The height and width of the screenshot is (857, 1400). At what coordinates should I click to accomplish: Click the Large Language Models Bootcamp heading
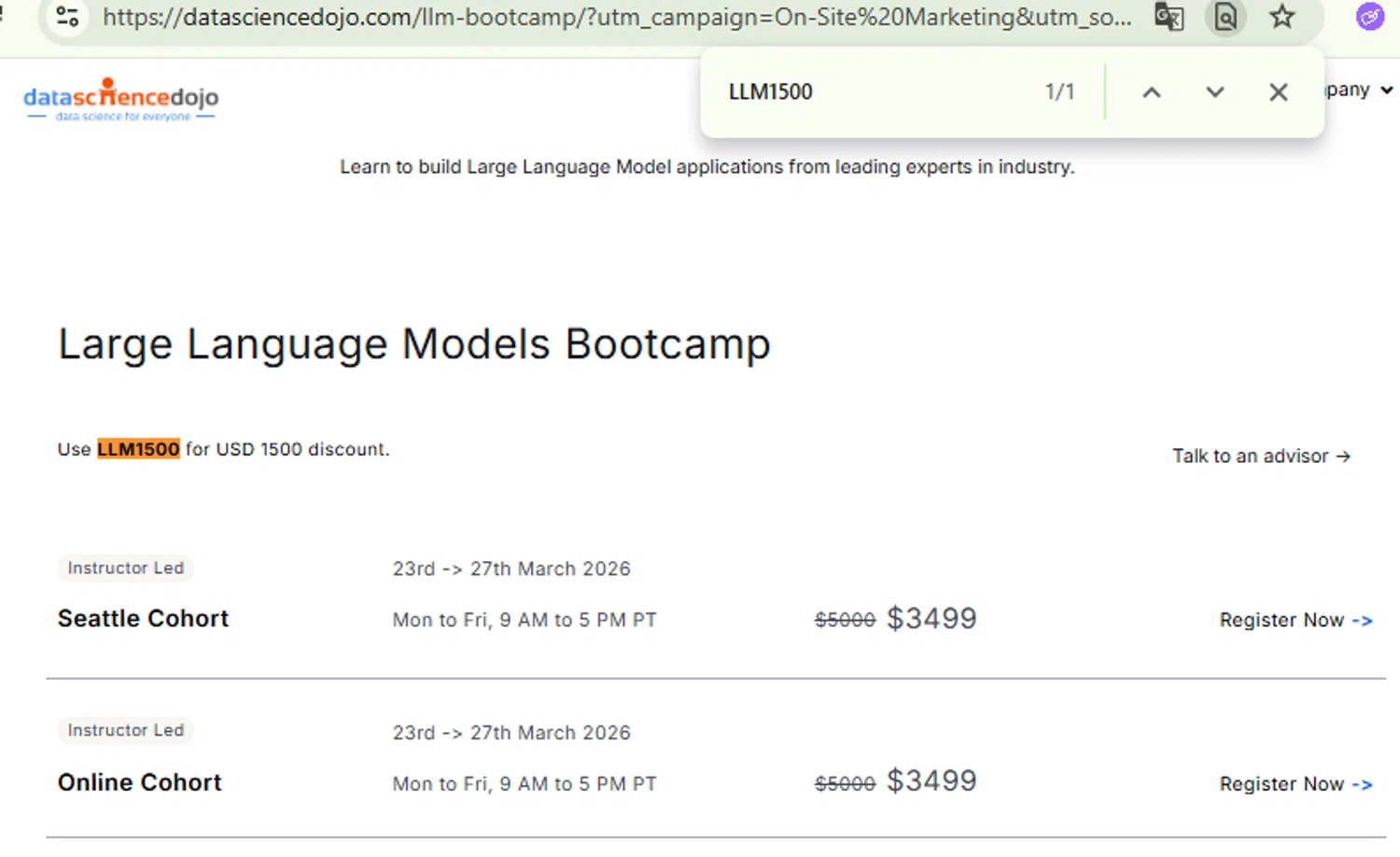414,344
